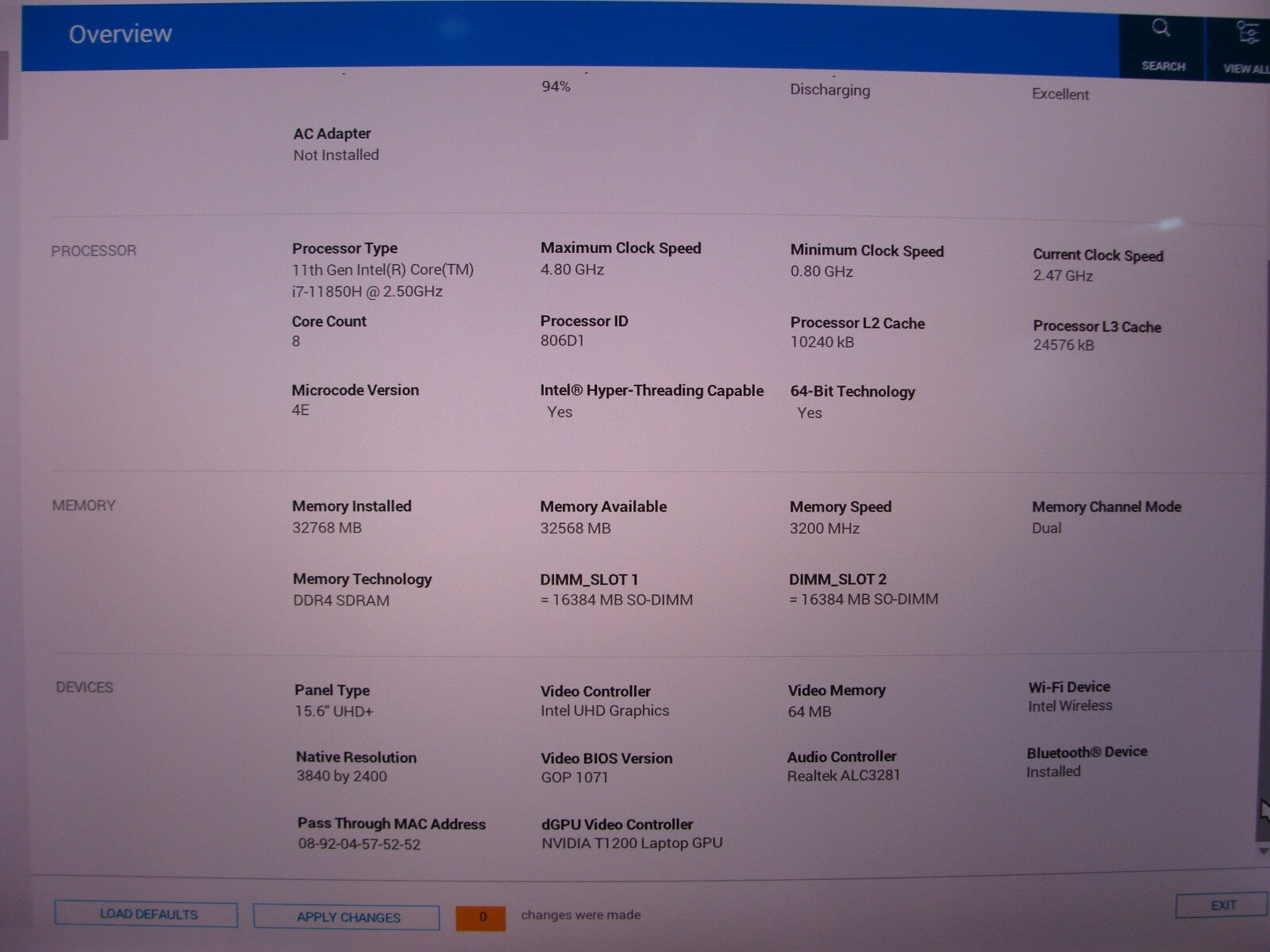
Task: Click the AC Adapter status entry
Action: pos(336,144)
